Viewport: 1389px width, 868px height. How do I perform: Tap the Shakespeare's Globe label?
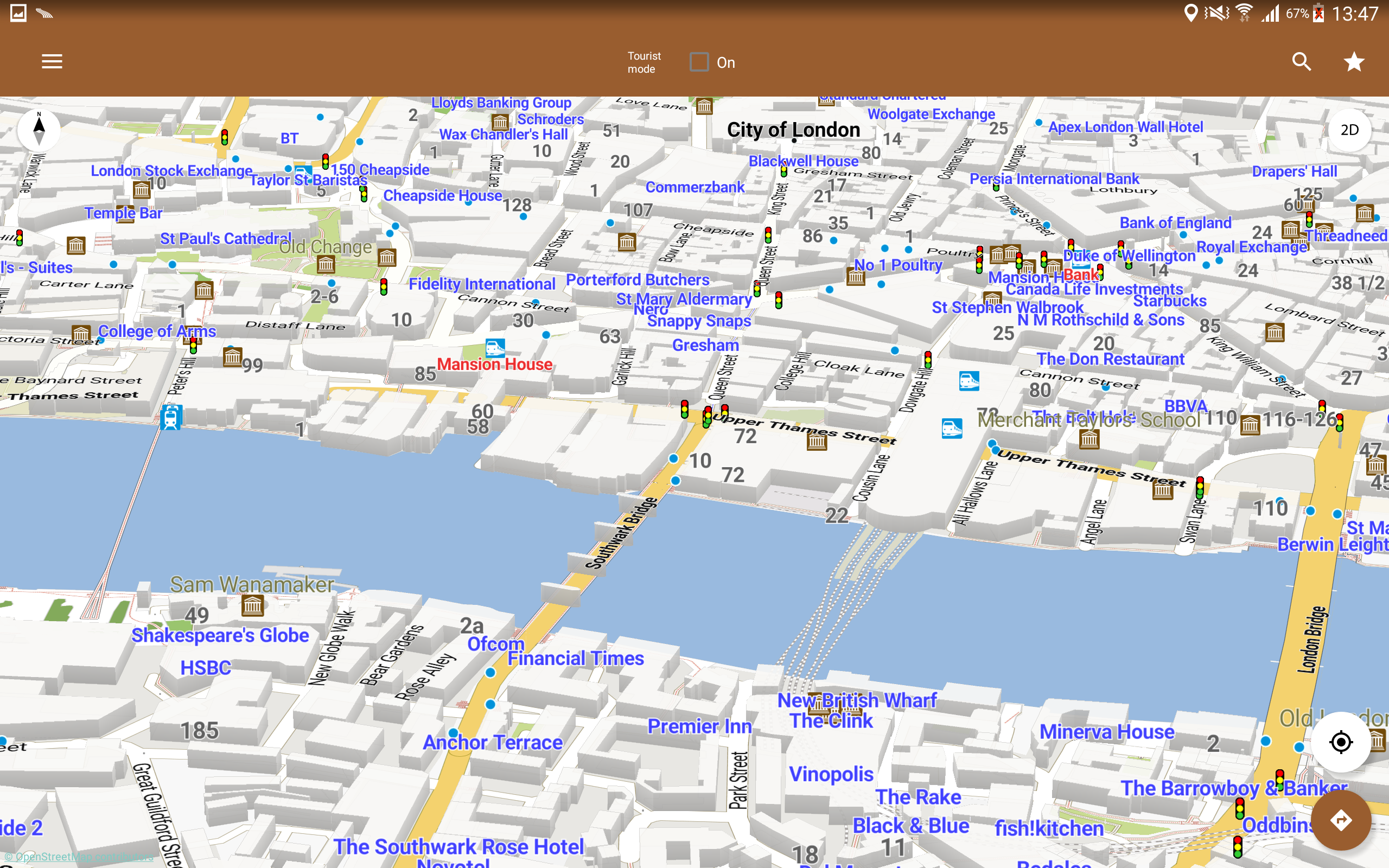[x=220, y=635]
